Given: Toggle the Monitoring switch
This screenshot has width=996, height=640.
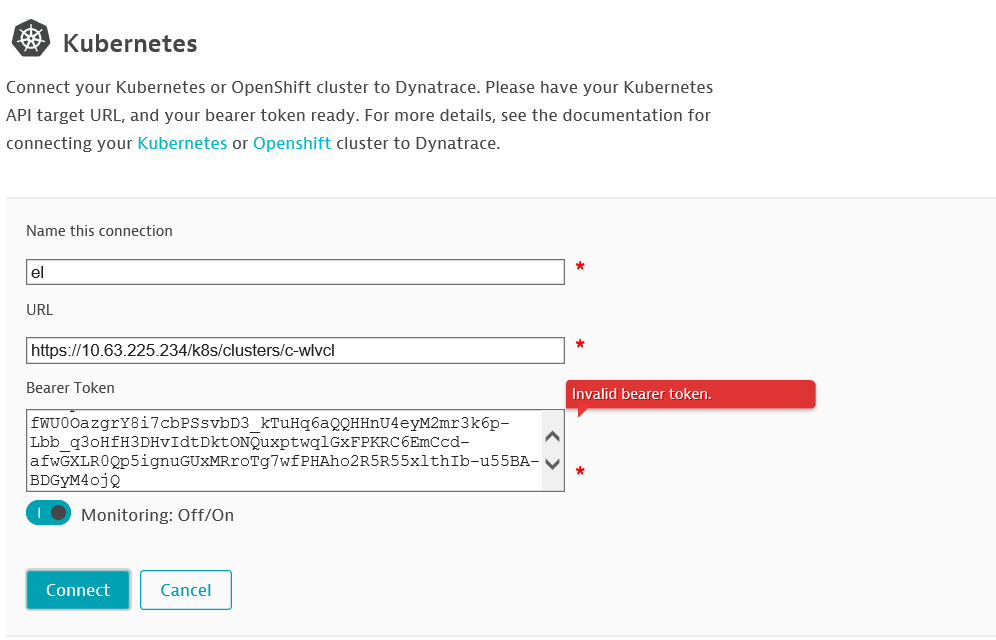Looking at the screenshot, I should pos(49,513).
